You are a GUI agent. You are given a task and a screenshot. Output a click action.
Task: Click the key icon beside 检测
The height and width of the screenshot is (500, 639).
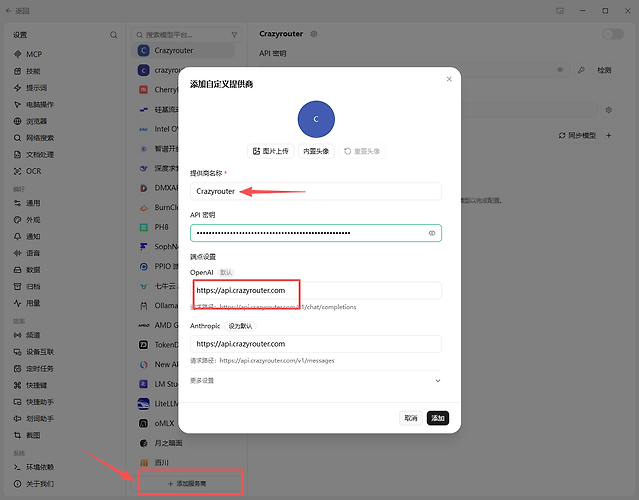coord(582,70)
